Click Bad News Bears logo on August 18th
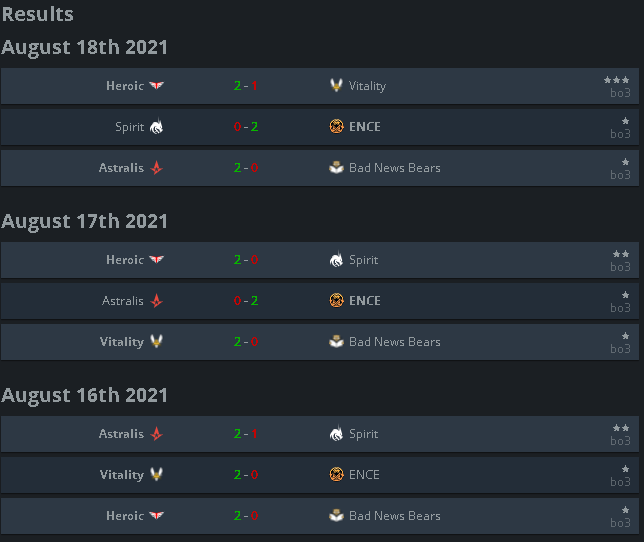The height and width of the screenshot is (542, 644). pos(336,168)
